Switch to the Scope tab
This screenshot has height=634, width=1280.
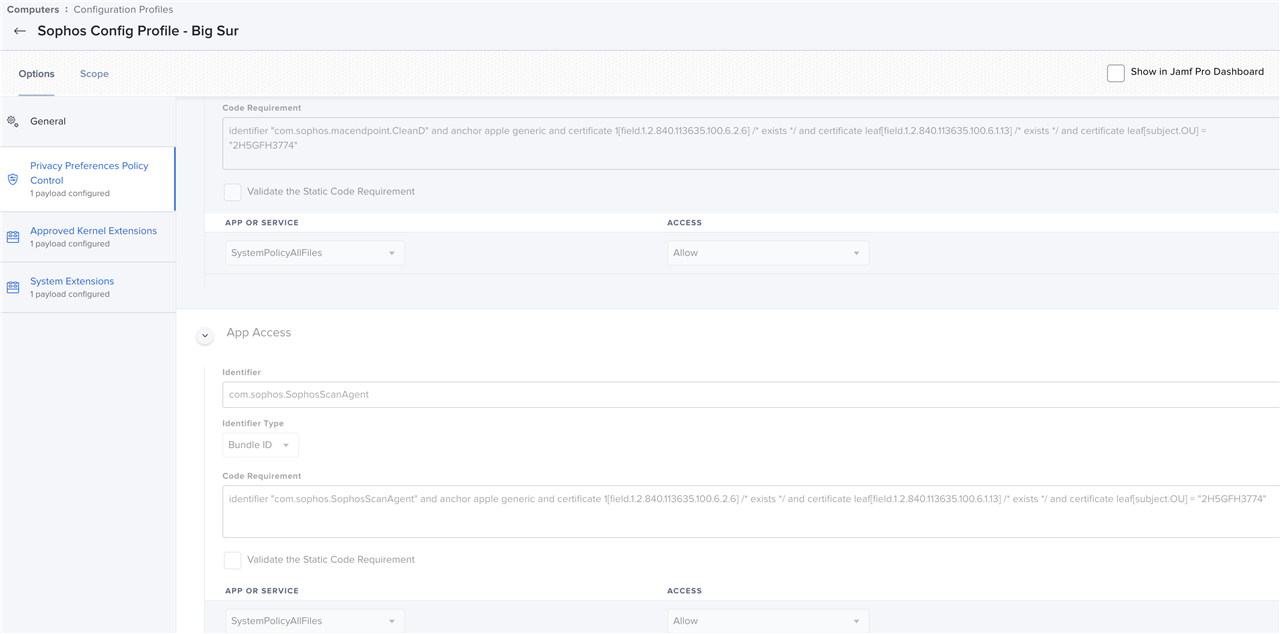[94, 74]
